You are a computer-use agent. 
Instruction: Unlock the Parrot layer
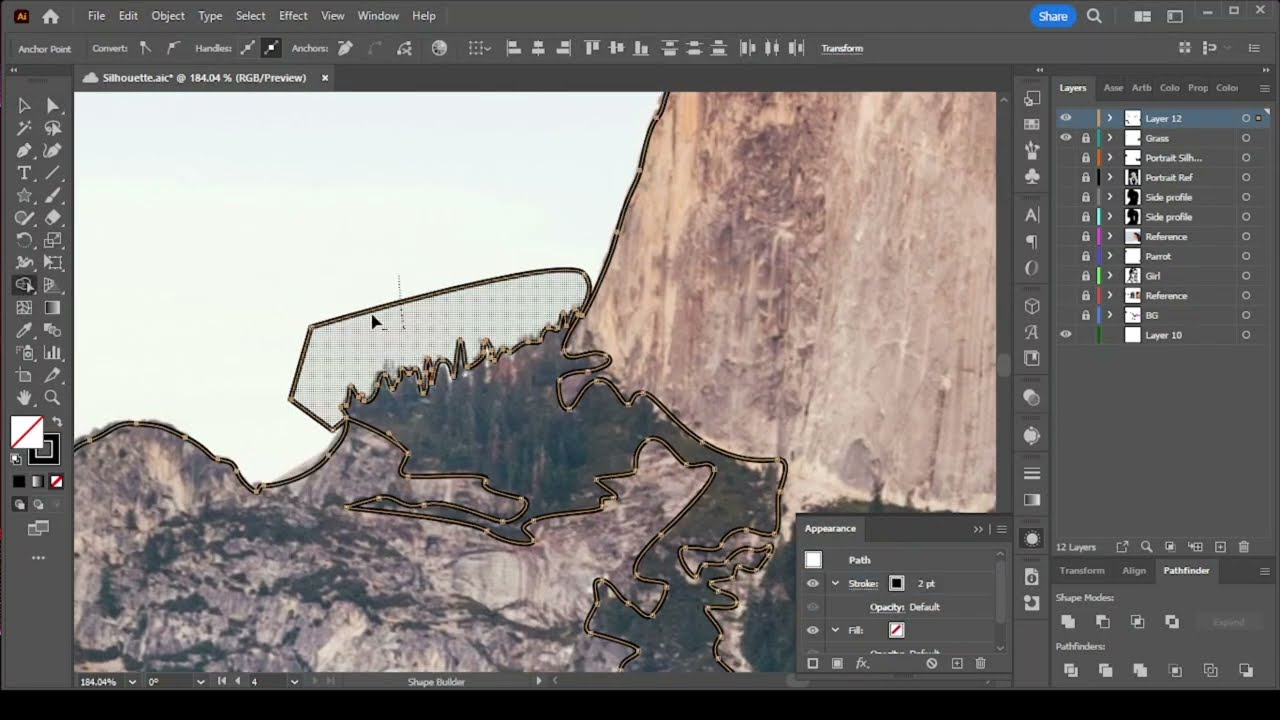[x=1086, y=256]
